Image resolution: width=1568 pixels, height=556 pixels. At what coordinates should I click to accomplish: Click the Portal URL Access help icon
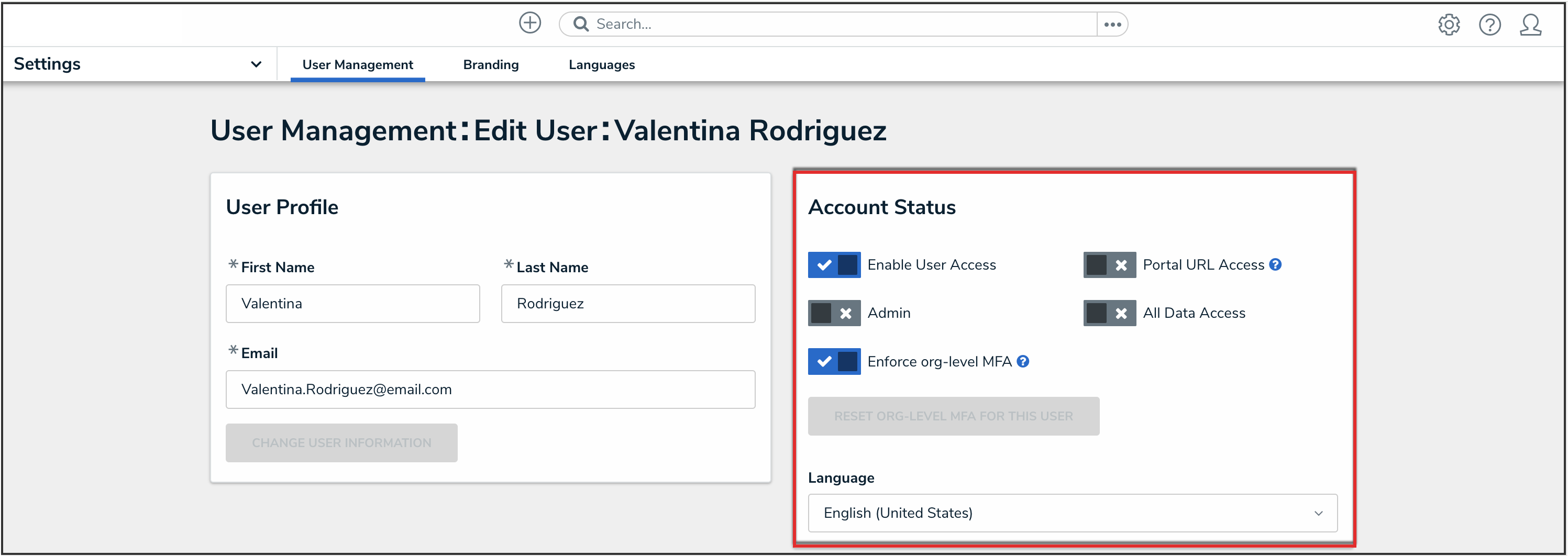(x=1275, y=264)
